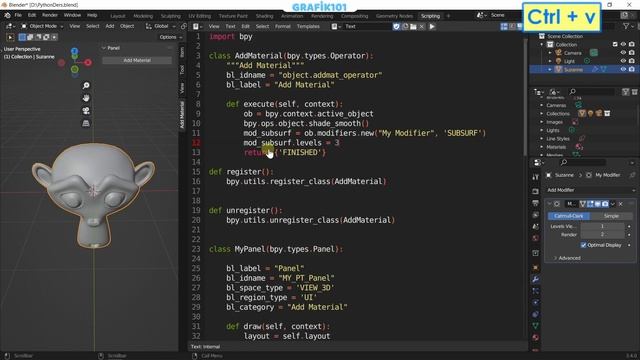Switch perspective/orthographic grid icon in viewport

(x=86, y=123)
